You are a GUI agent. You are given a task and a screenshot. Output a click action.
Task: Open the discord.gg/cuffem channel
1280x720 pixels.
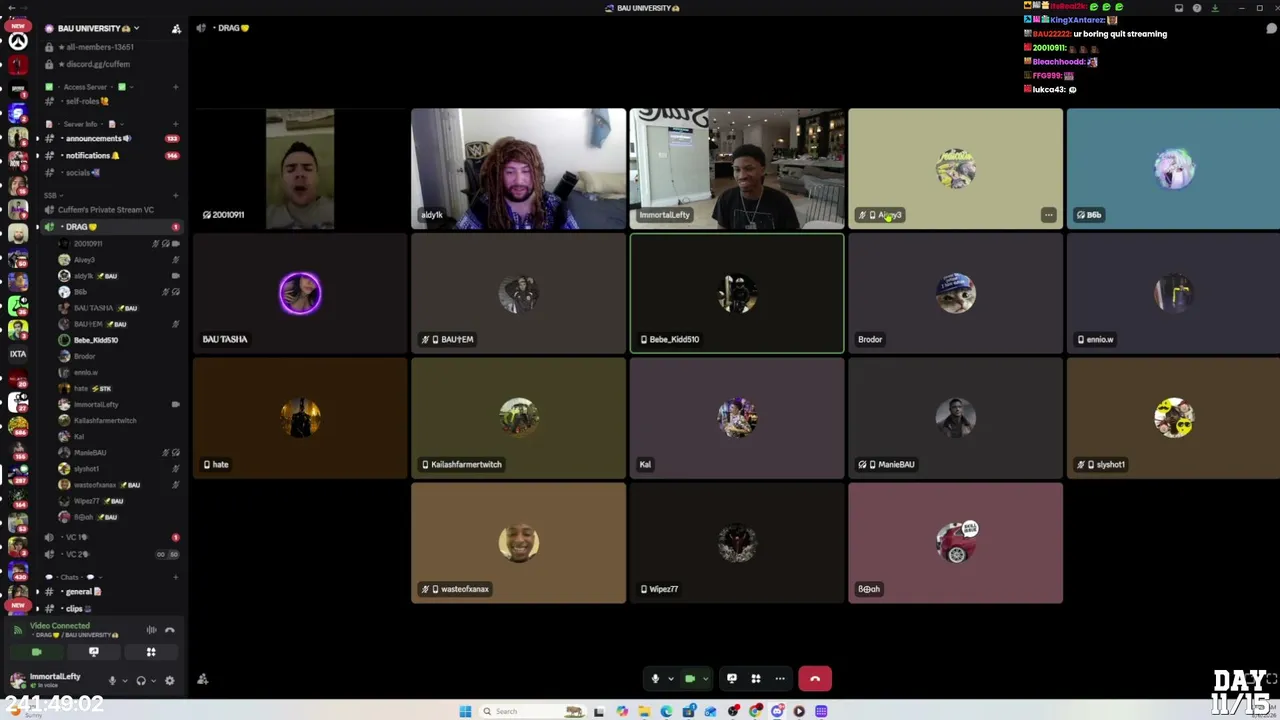click(x=110, y=64)
